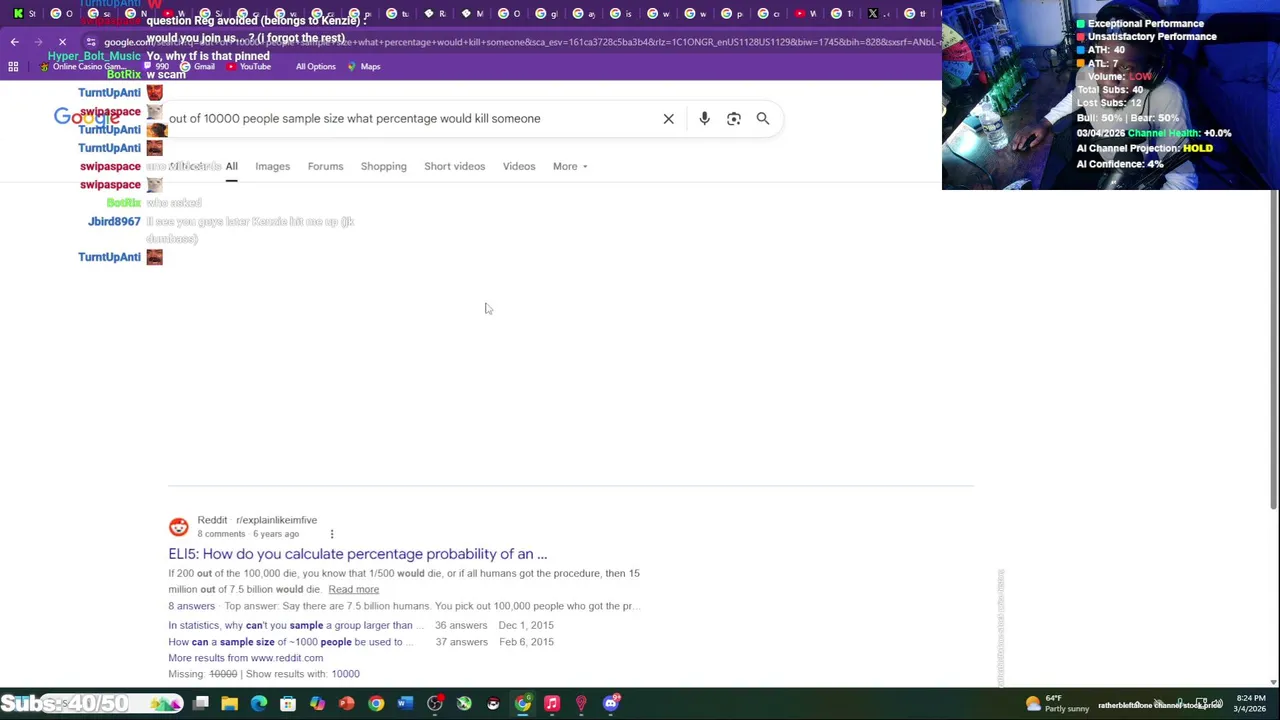Open Maps bookmark
The image size is (1280, 720).
[364, 67]
